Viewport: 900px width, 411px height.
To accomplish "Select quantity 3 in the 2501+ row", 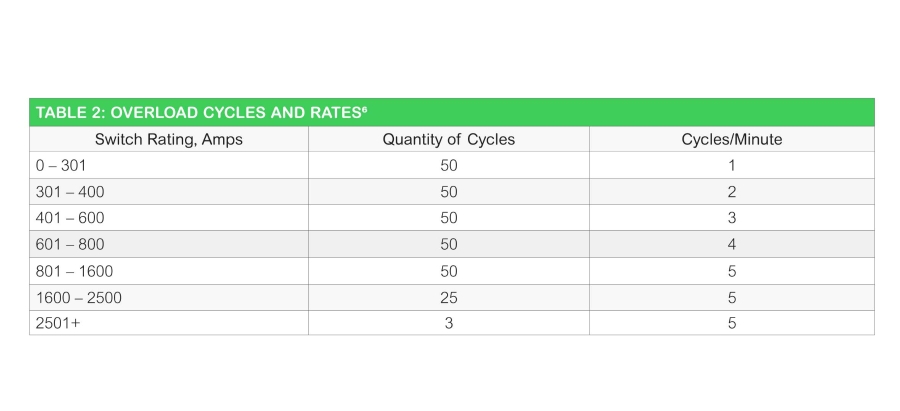I will click(449, 323).
